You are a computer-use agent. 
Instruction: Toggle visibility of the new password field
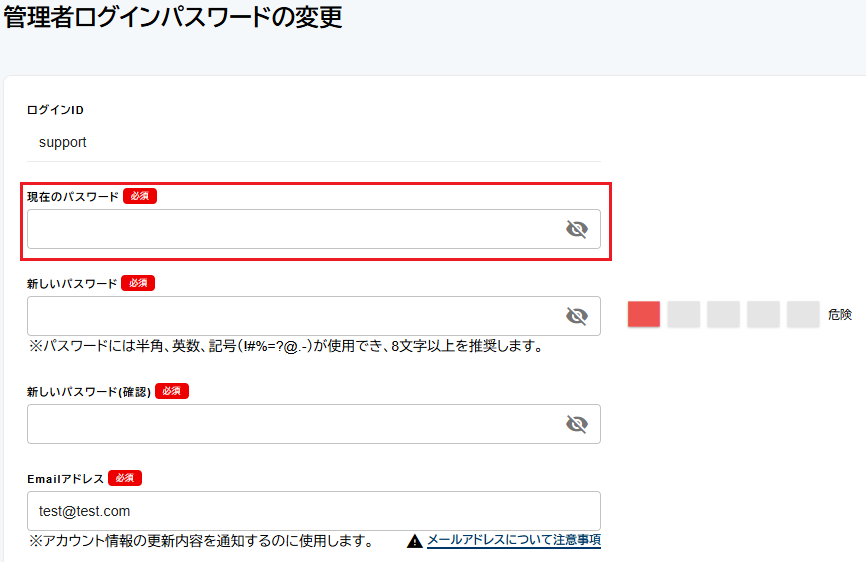pos(576,316)
